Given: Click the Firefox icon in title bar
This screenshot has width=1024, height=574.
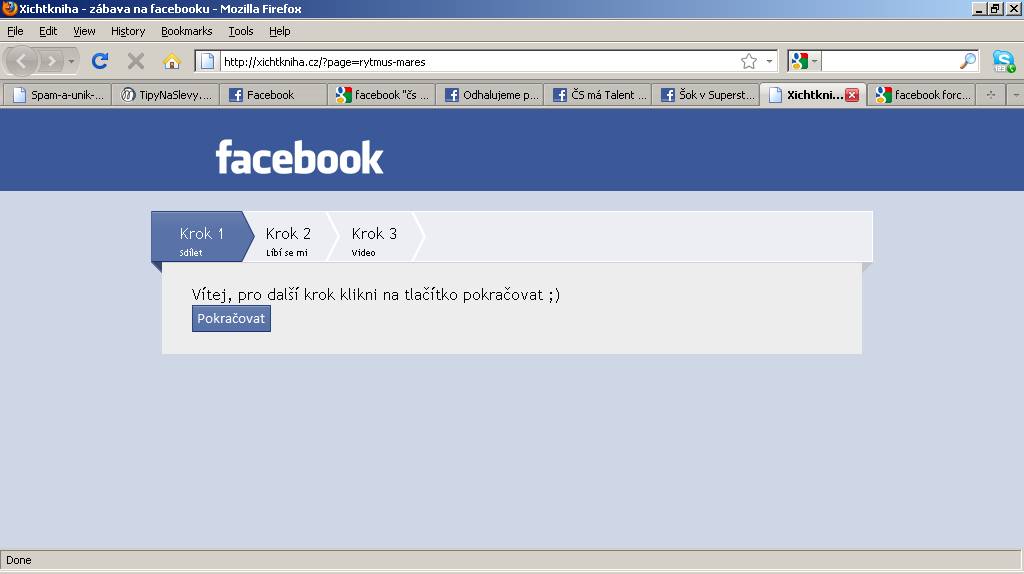Looking at the screenshot, I should point(9,8).
